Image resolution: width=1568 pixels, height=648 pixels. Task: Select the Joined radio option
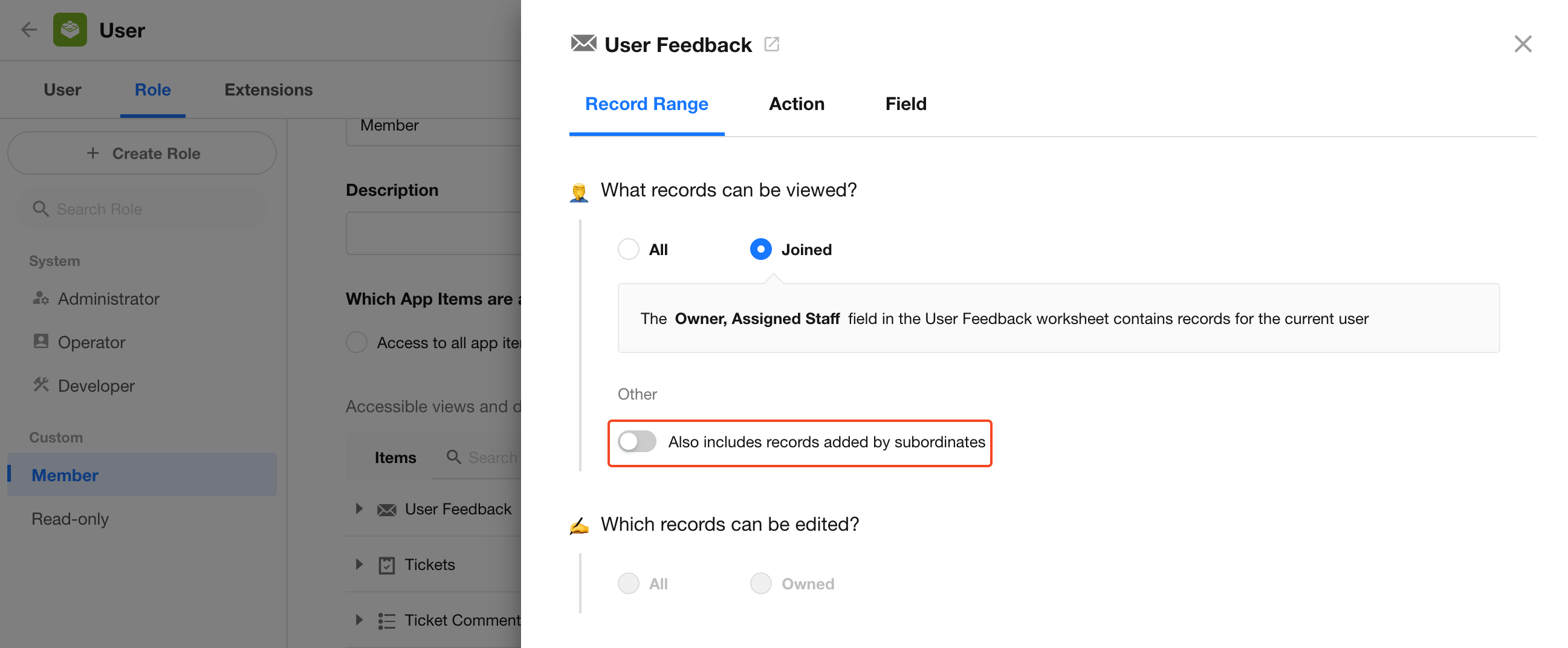[x=761, y=250]
